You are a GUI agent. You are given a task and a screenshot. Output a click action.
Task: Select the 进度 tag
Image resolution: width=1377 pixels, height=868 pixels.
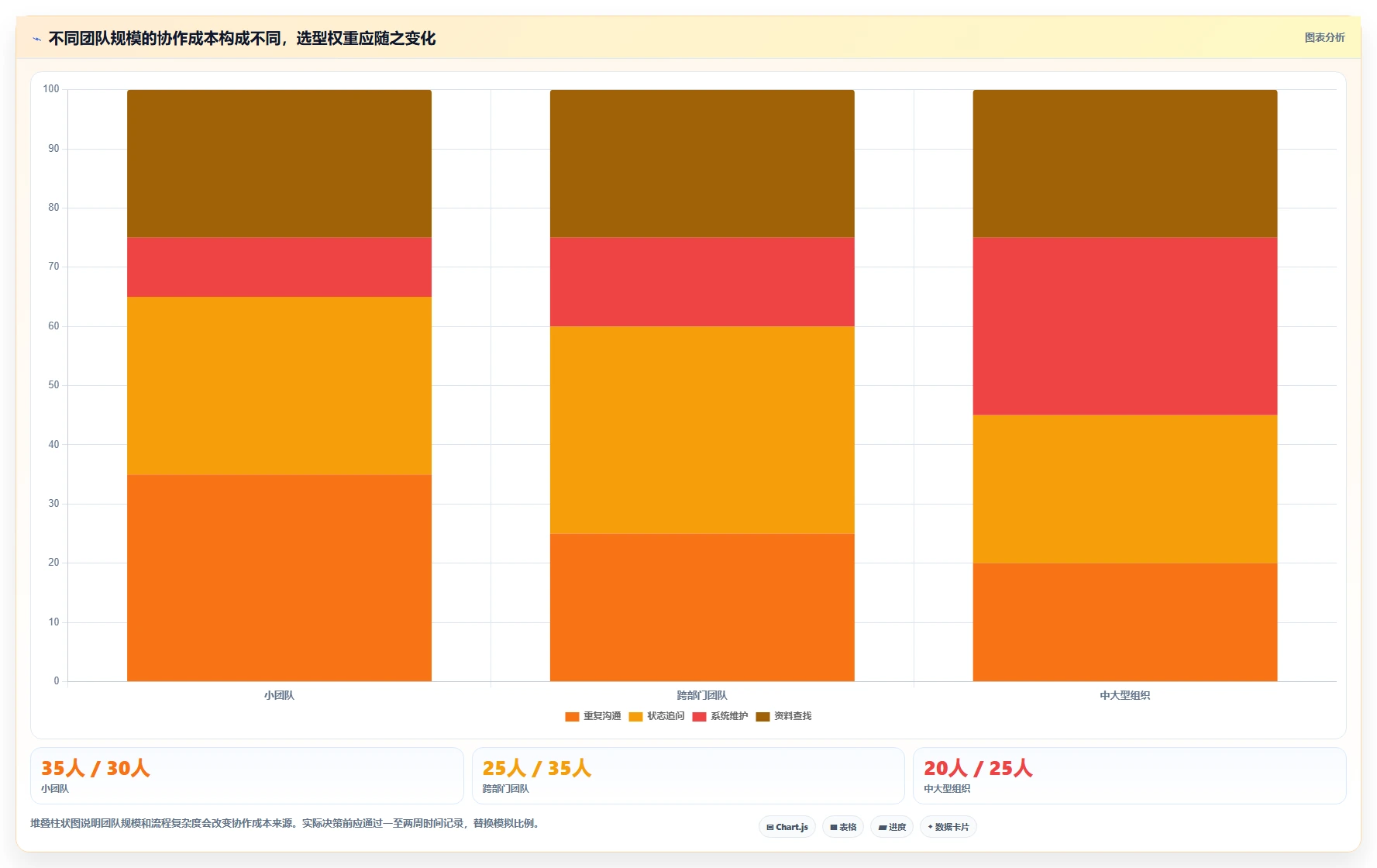pos(892,827)
